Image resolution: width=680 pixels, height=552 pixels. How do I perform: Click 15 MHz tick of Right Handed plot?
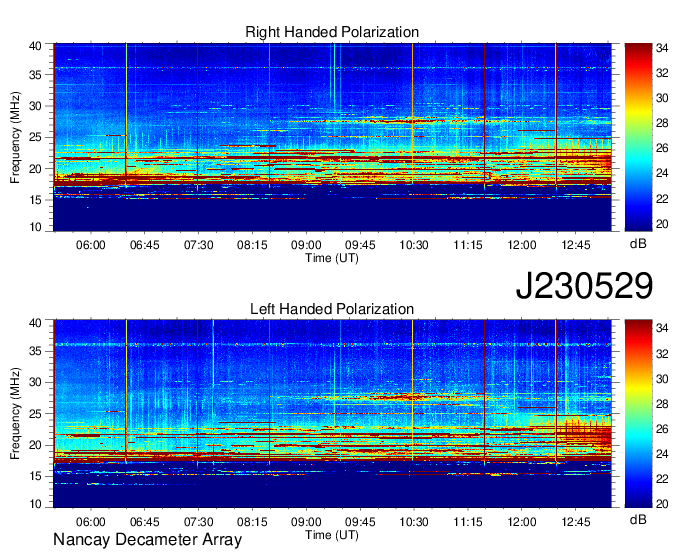pos(35,200)
